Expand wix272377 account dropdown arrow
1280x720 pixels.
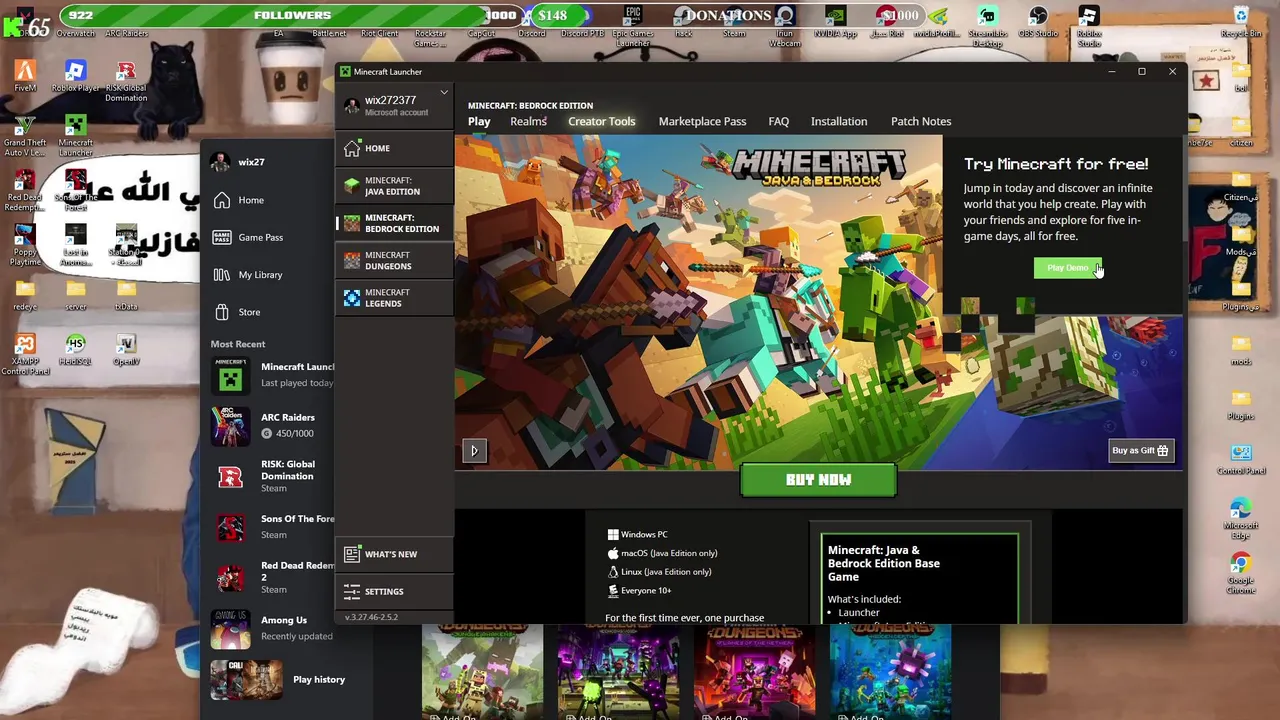pyautogui.click(x=444, y=93)
